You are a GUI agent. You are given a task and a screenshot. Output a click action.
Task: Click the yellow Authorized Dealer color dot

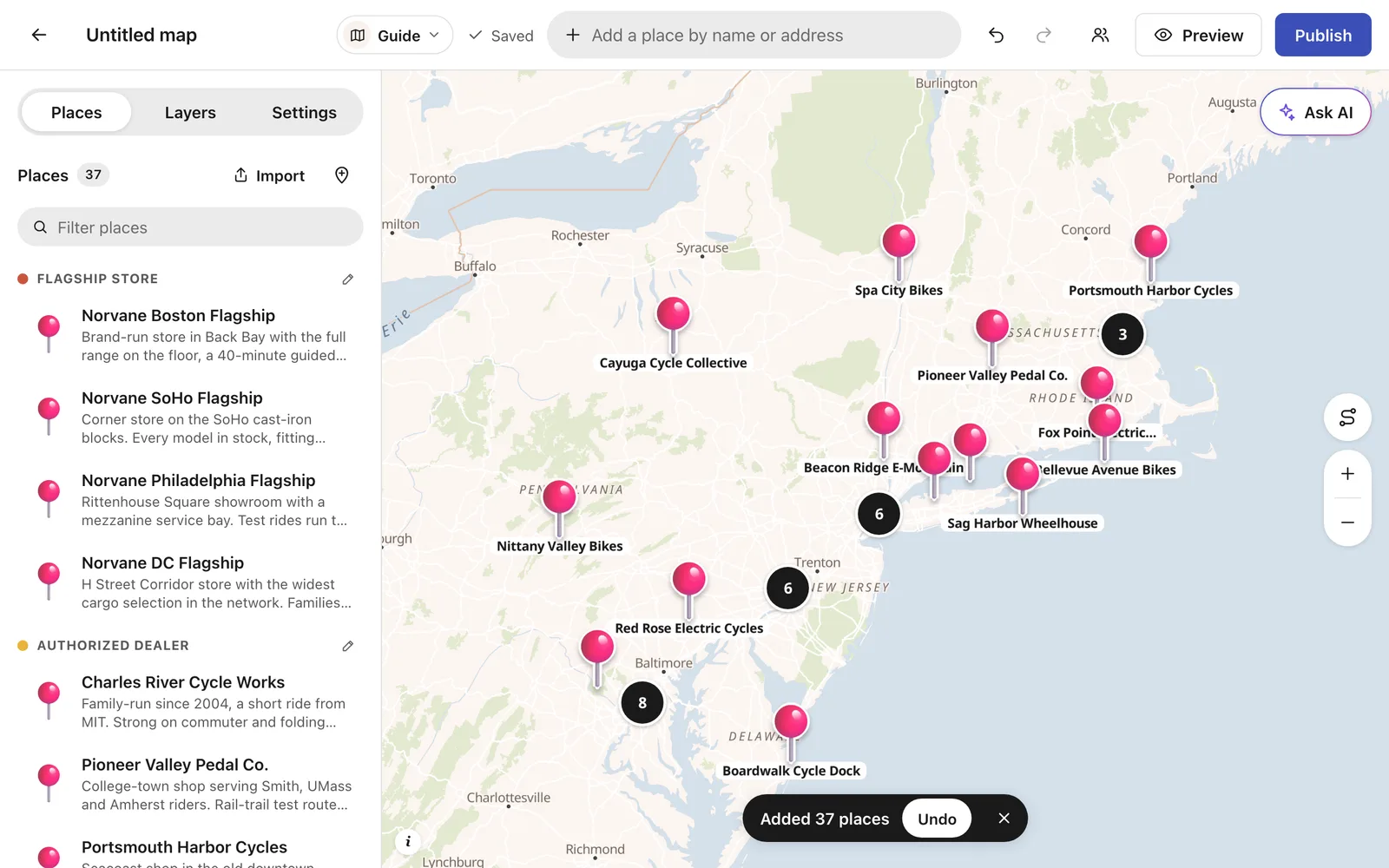click(x=23, y=646)
